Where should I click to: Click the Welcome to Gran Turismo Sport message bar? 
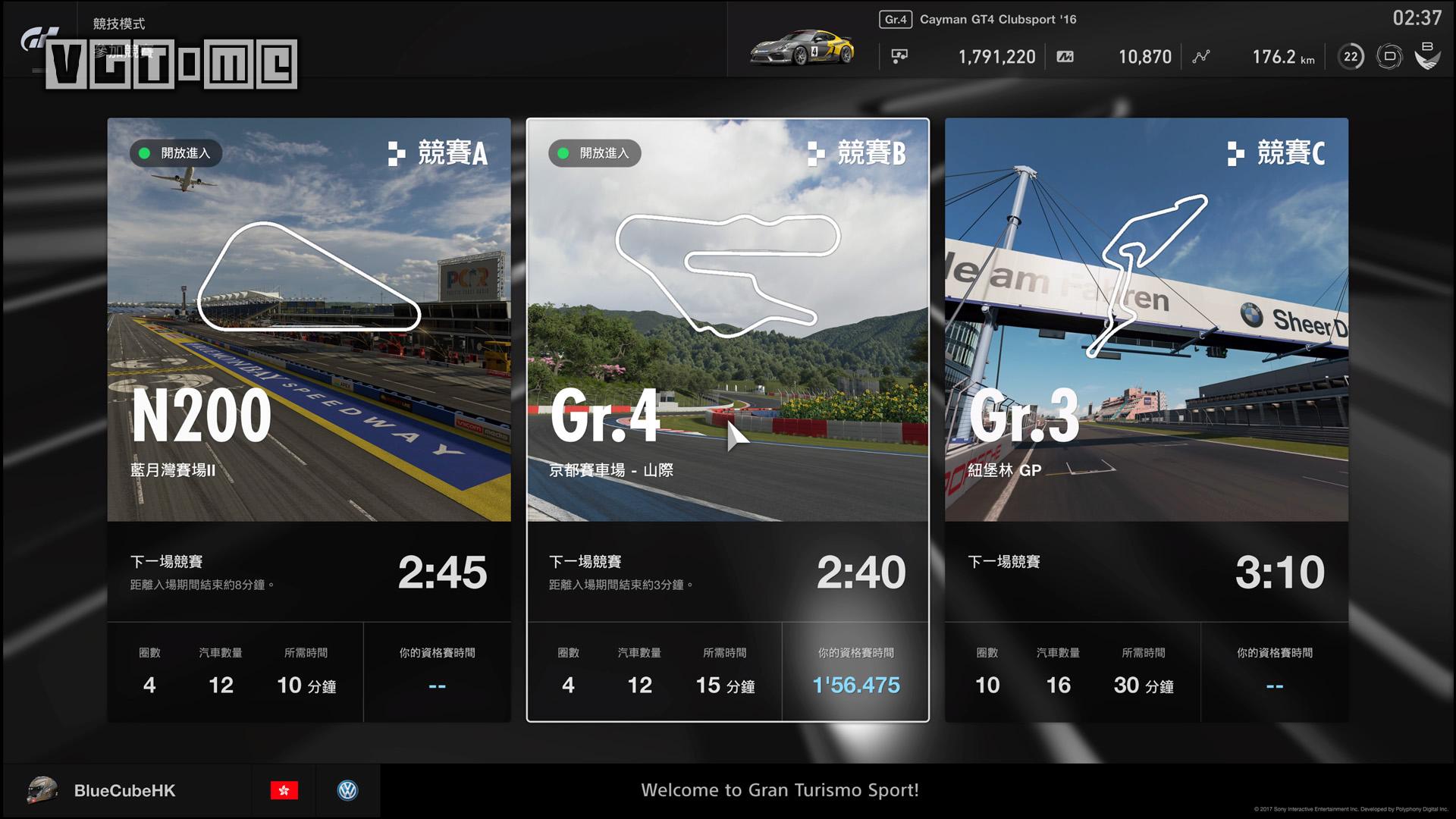point(781,789)
